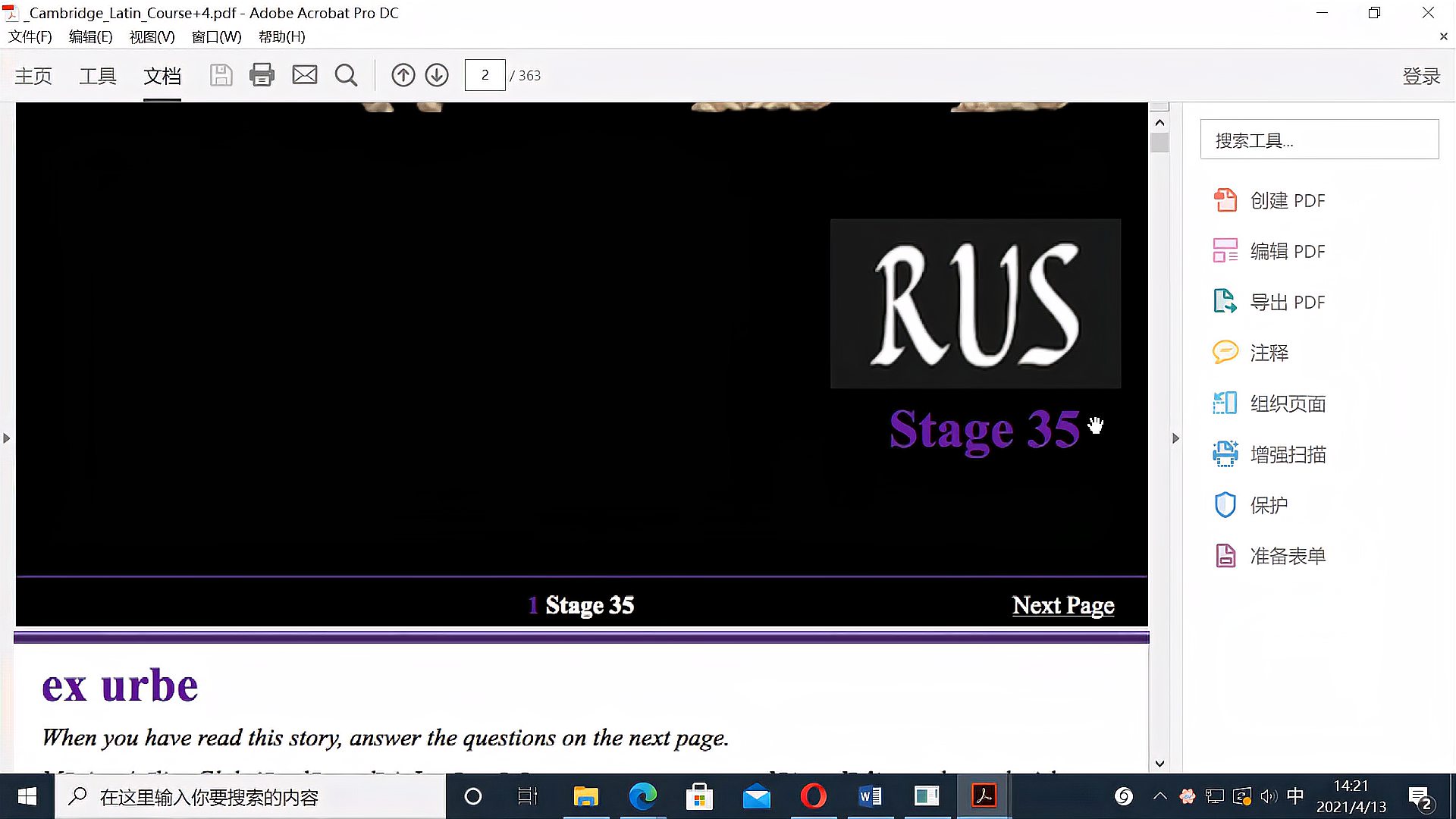Click the Next Page link on Stage 35
The height and width of the screenshot is (819, 1456).
point(1063,605)
